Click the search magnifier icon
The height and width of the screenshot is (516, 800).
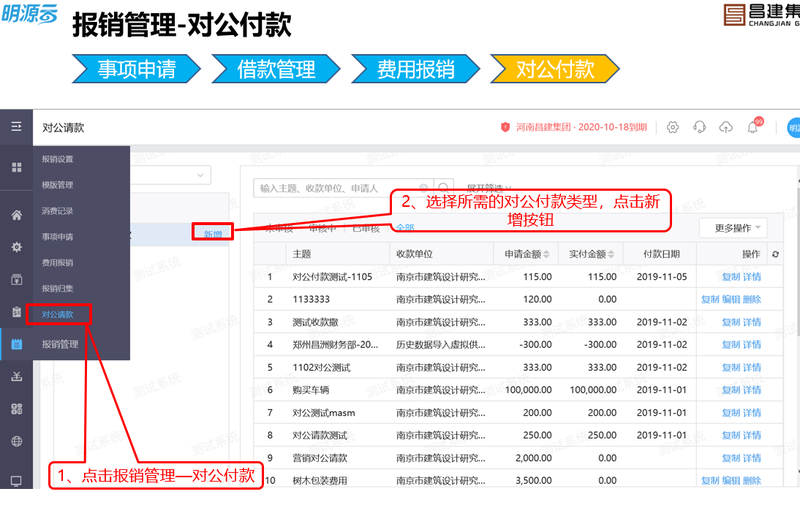[444, 188]
